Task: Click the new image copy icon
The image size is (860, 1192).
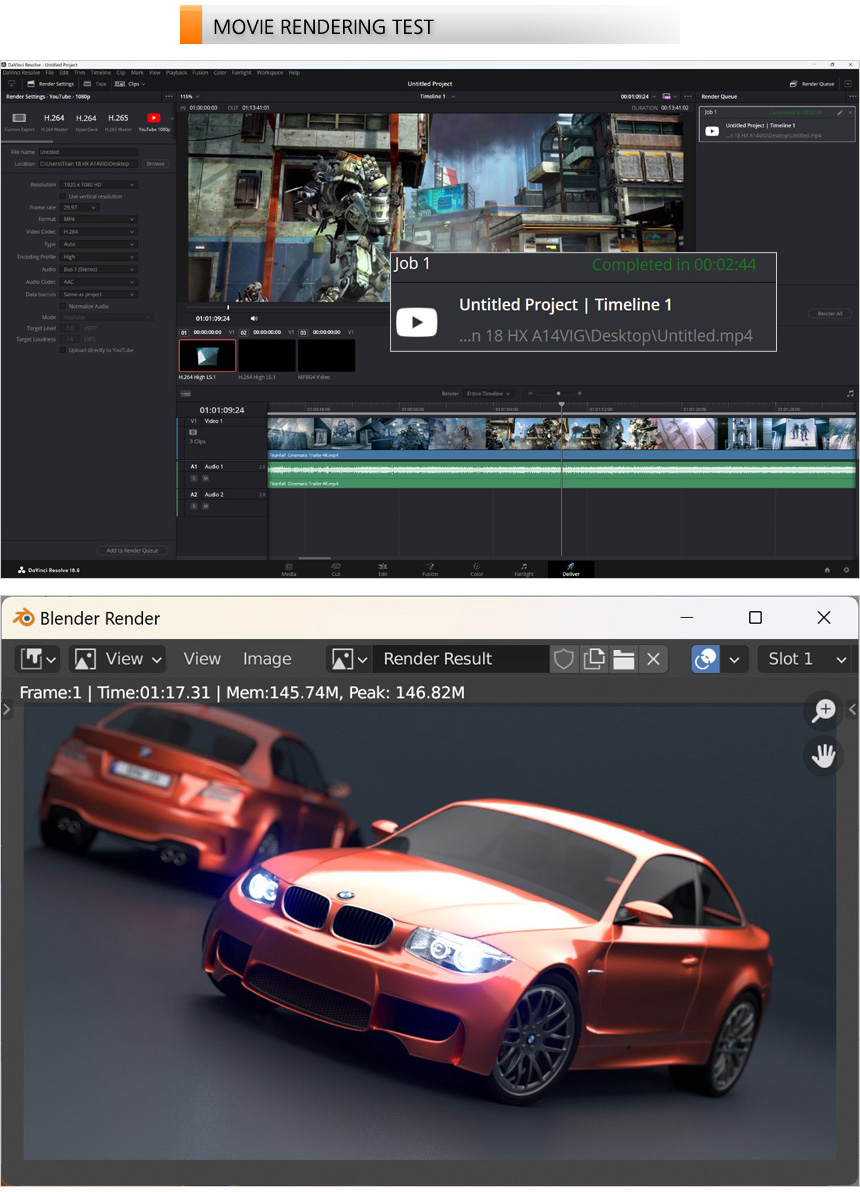Action: (595, 659)
